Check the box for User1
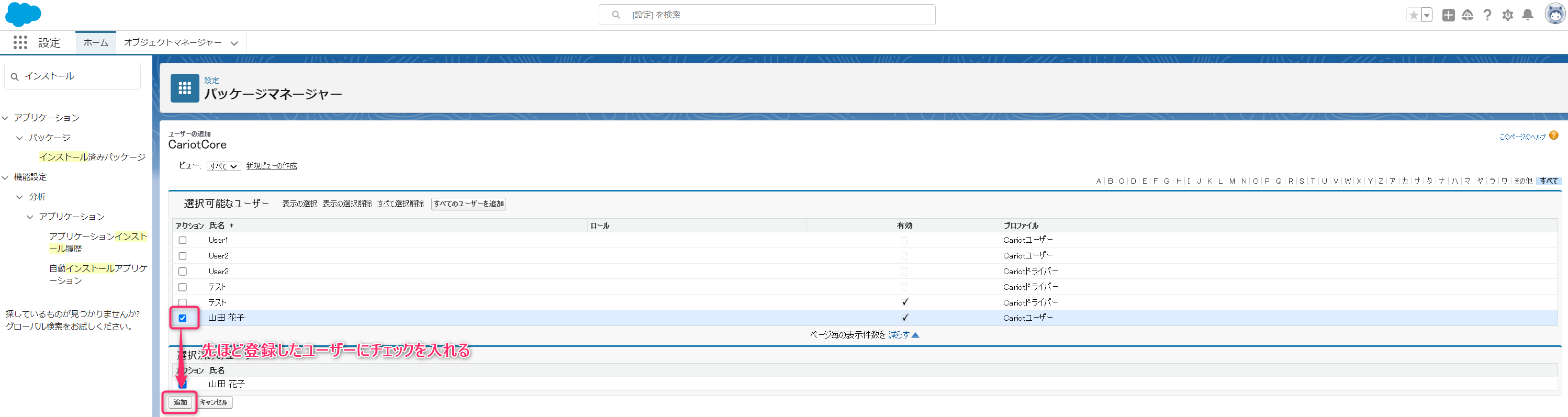Viewport: 1568px width, 417px height. pos(183,241)
